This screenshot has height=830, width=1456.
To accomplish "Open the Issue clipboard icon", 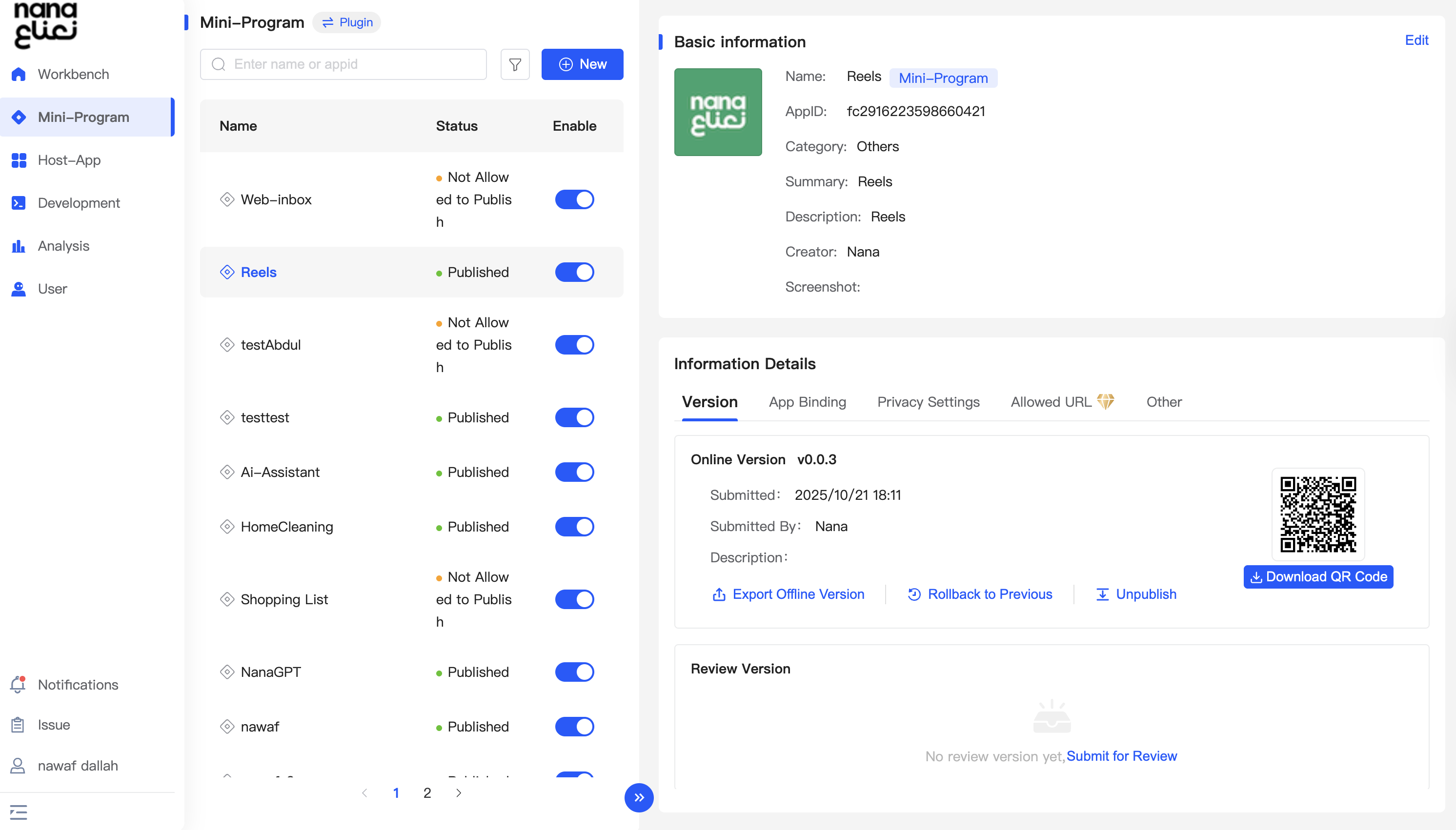I will tap(18, 725).
